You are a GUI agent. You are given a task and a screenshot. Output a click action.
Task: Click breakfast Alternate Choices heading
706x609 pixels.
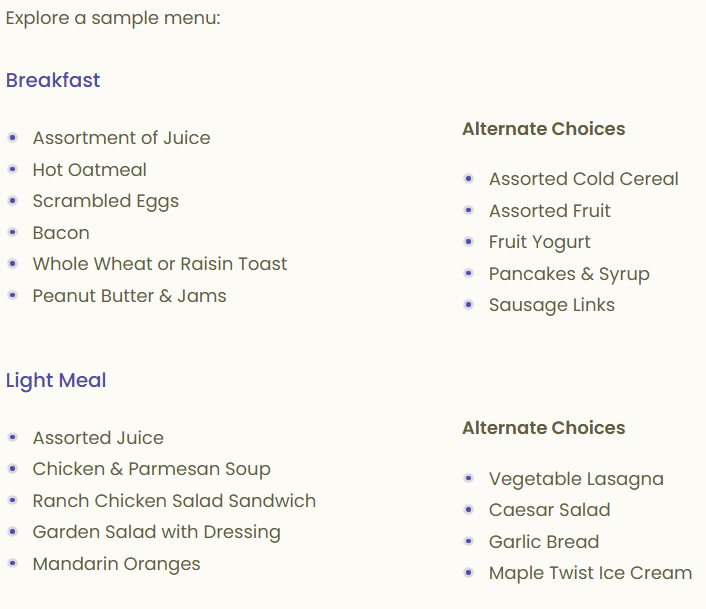click(x=543, y=129)
